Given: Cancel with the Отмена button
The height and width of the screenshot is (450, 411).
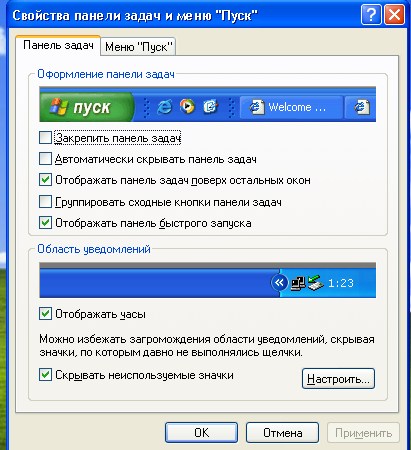Looking at the screenshot, I should point(282,433).
